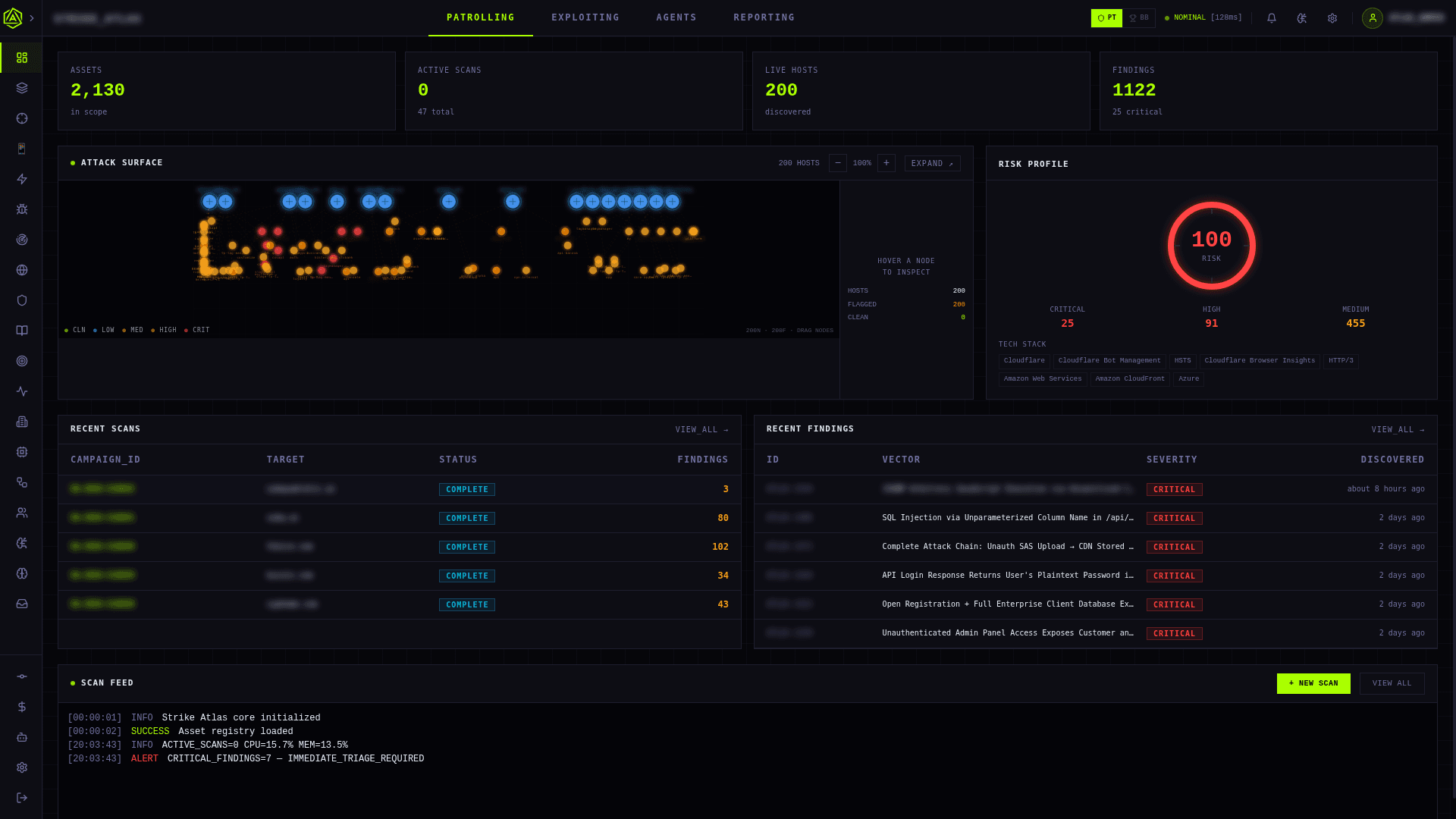
Task: Open the Complete Attack Chain finding
Action: tap(1096, 548)
